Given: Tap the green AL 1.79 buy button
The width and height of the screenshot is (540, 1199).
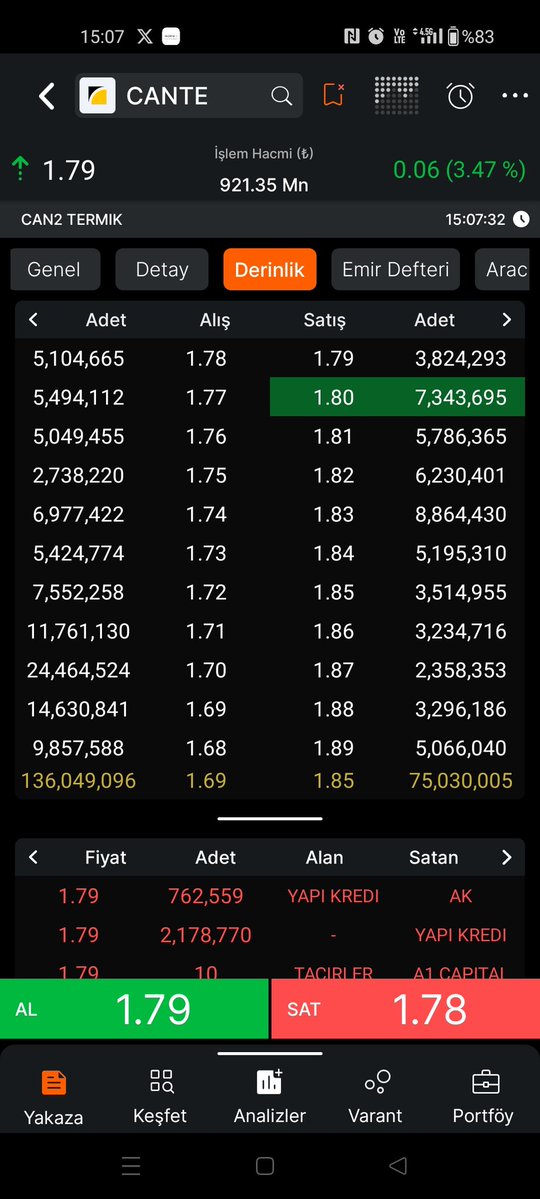Looking at the screenshot, I should pos(134,1009).
